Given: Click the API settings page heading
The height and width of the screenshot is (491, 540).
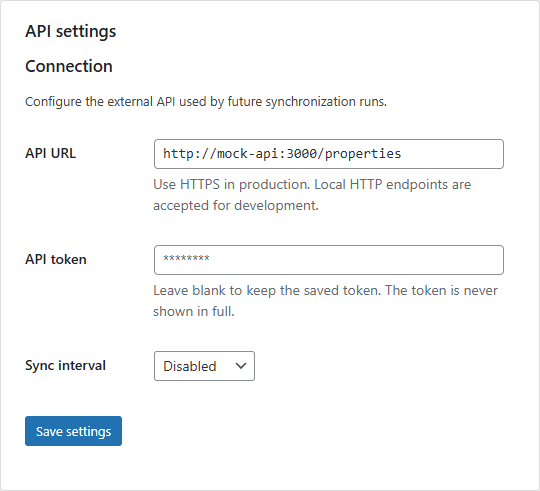Looking at the screenshot, I should (x=71, y=31).
